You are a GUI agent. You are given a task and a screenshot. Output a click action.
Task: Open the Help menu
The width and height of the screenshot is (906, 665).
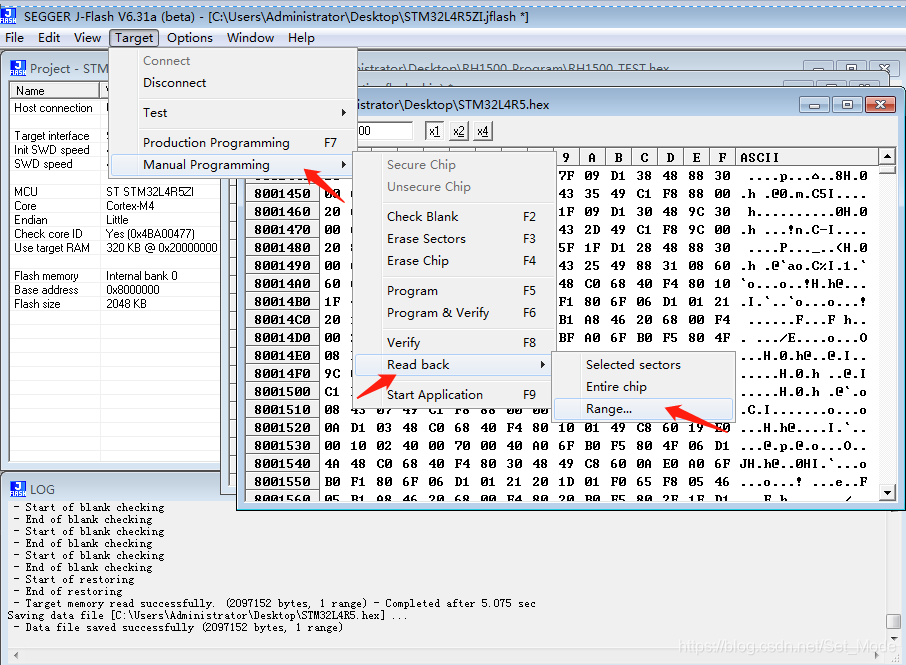pyautogui.click(x=301, y=38)
